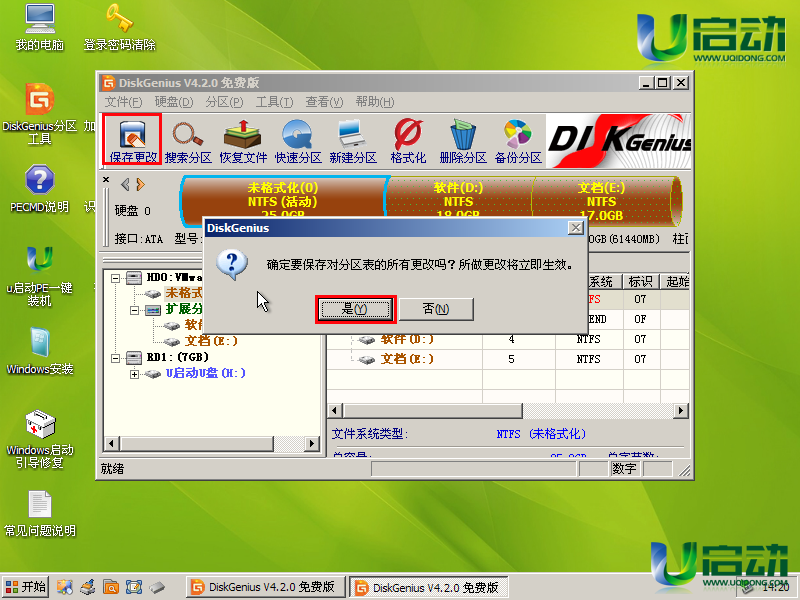Image resolution: width=800 pixels, height=600 pixels.
Task: Switch to first DiskGenius V4.2.0 taskbar button
Action: pyautogui.click(x=265, y=587)
